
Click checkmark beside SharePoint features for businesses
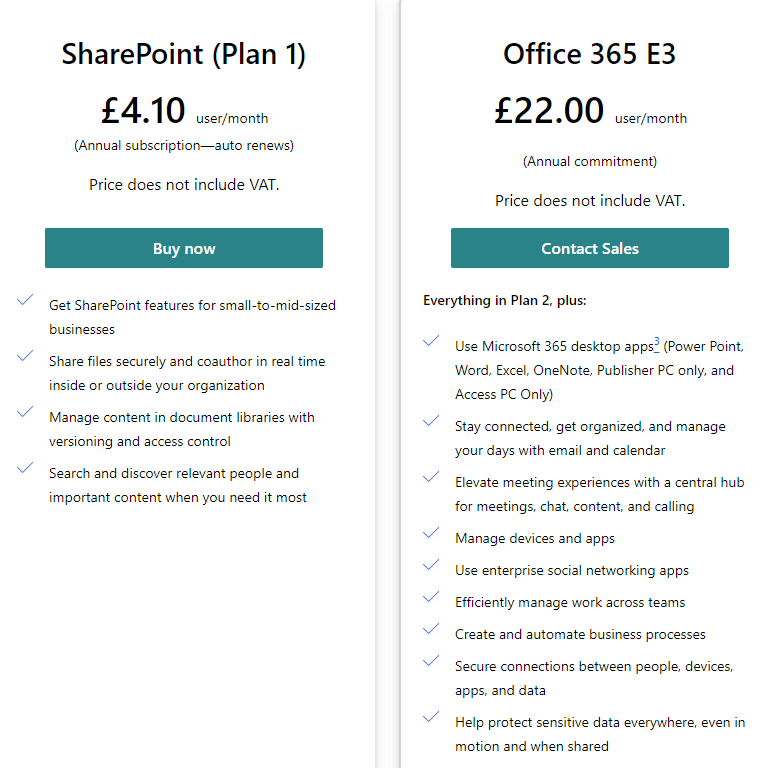(x=26, y=300)
